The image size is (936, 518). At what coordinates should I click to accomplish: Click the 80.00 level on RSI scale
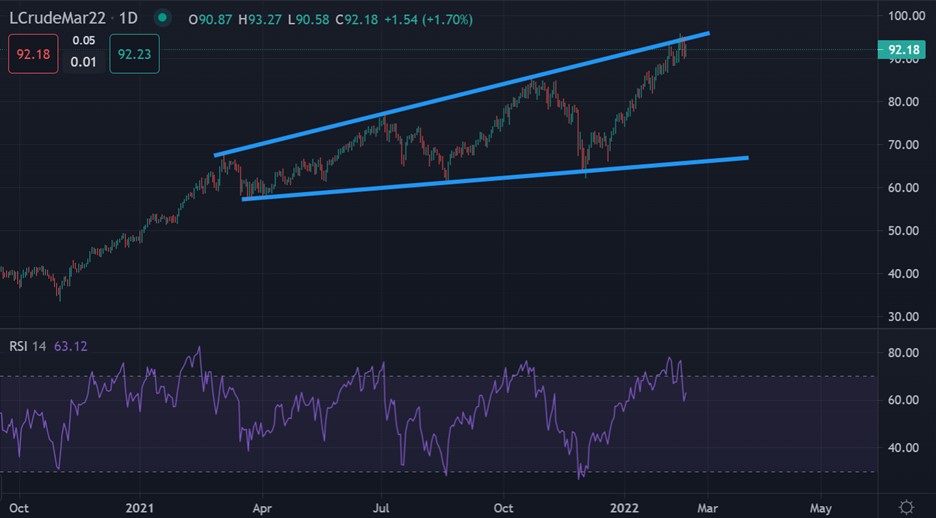pyautogui.click(x=903, y=353)
